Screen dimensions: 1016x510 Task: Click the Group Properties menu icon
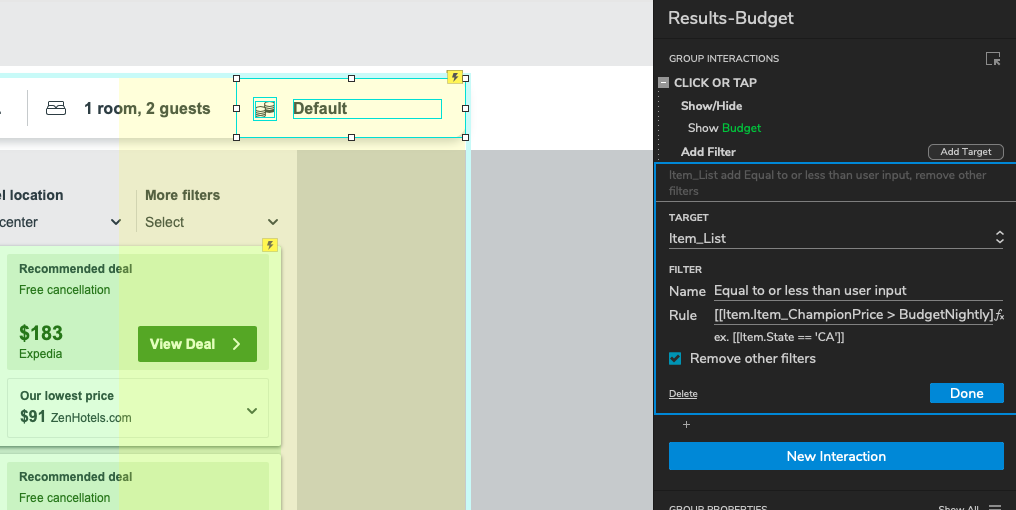(x=994, y=507)
